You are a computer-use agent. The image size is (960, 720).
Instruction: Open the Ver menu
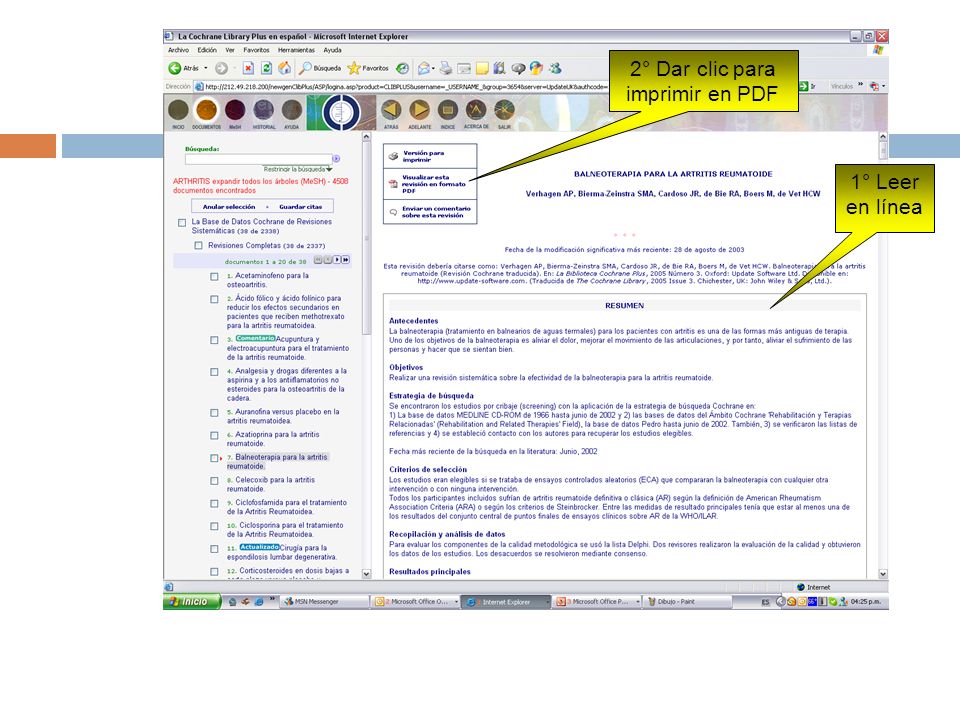[x=230, y=50]
